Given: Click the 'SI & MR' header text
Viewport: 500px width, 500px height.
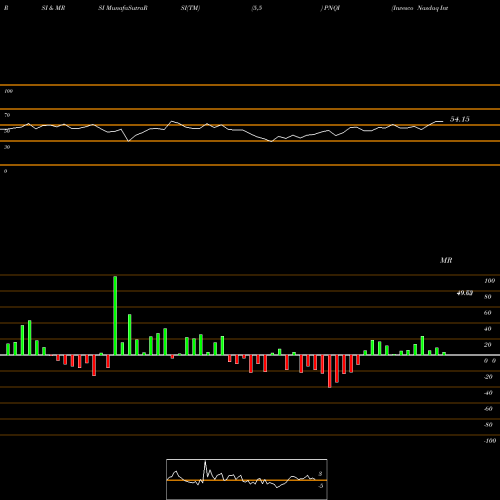Looking at the screenshot, I should click(x=53, y=8).
